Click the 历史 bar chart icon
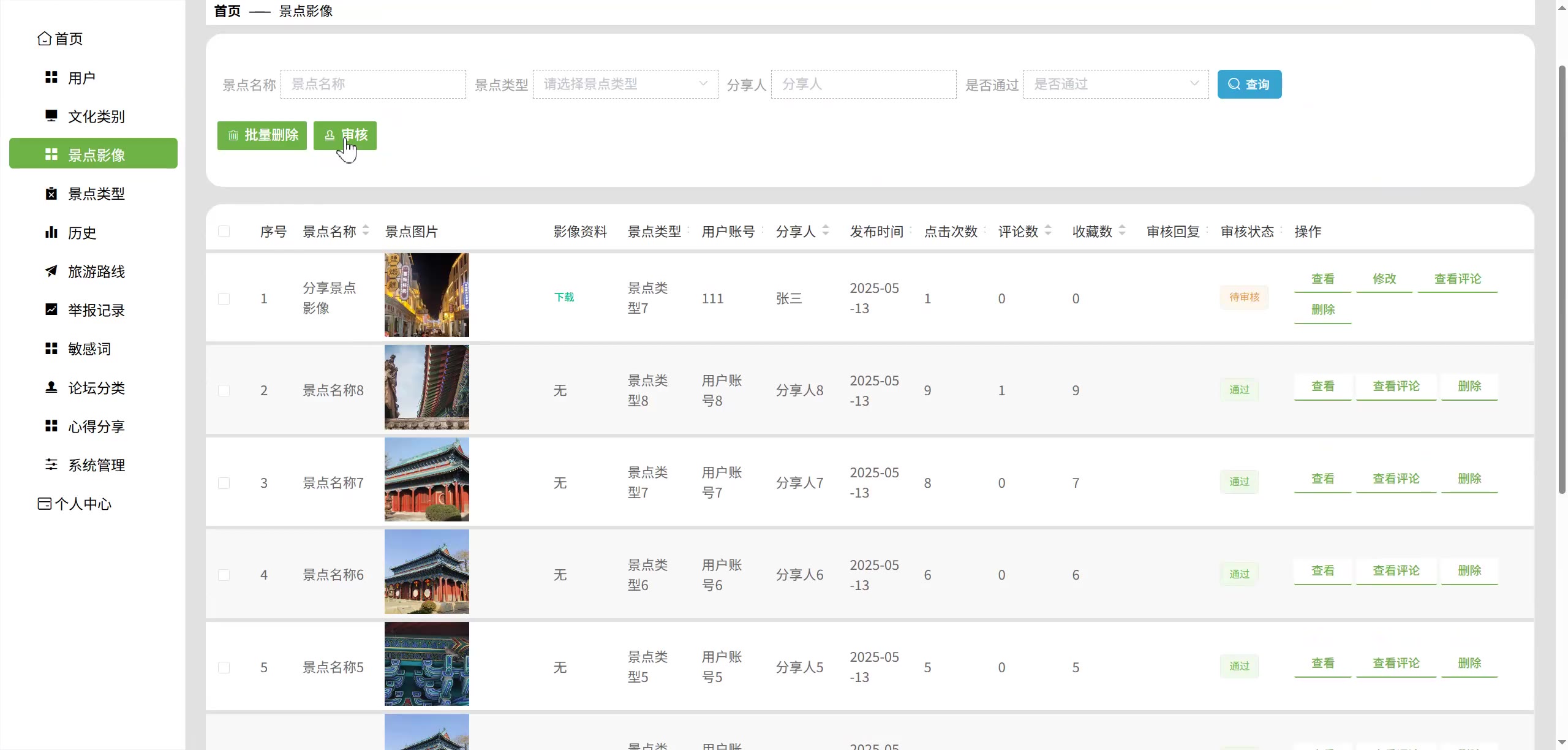 click(51, 232)
